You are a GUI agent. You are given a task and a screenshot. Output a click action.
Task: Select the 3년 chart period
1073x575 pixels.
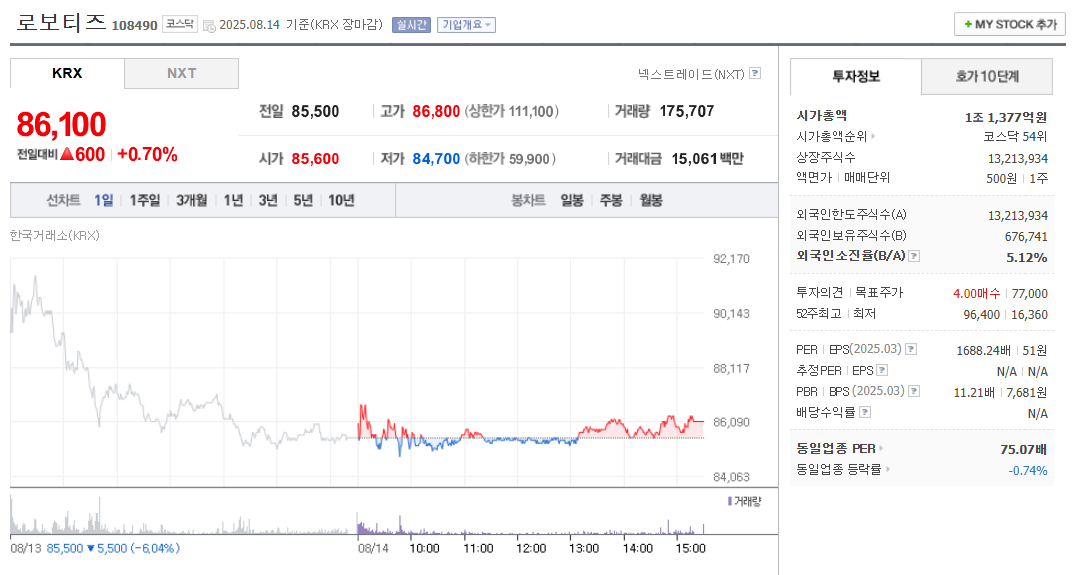268,201
